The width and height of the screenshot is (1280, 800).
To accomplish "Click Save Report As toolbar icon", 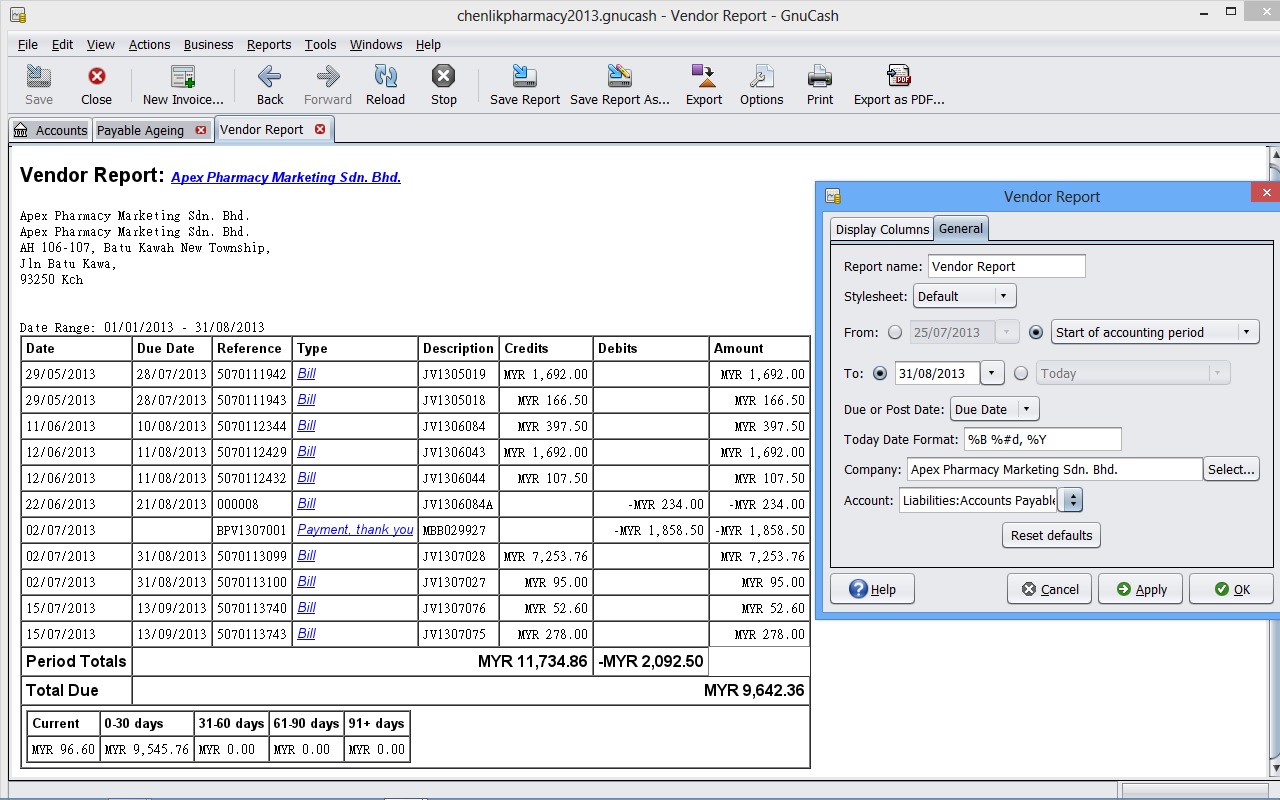I will pyautogui.click(x=620, y=85).
